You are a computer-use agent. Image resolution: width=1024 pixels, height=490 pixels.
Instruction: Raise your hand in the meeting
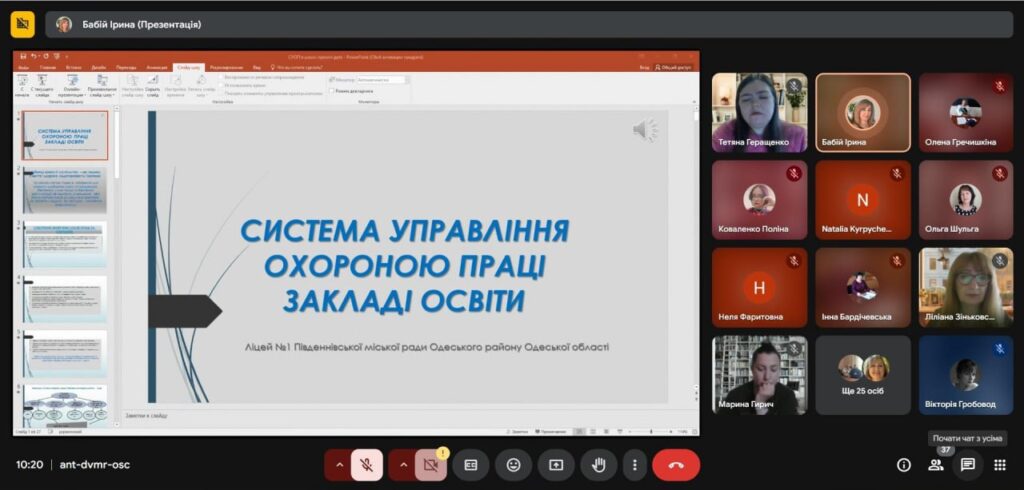[x=598, y=465]
